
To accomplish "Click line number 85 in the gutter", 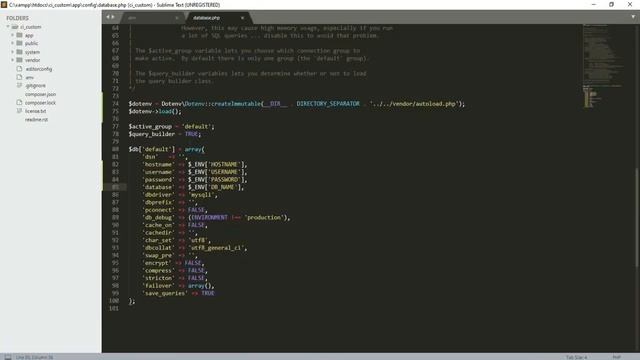I will pyautogui.click(x=116, y=187).
